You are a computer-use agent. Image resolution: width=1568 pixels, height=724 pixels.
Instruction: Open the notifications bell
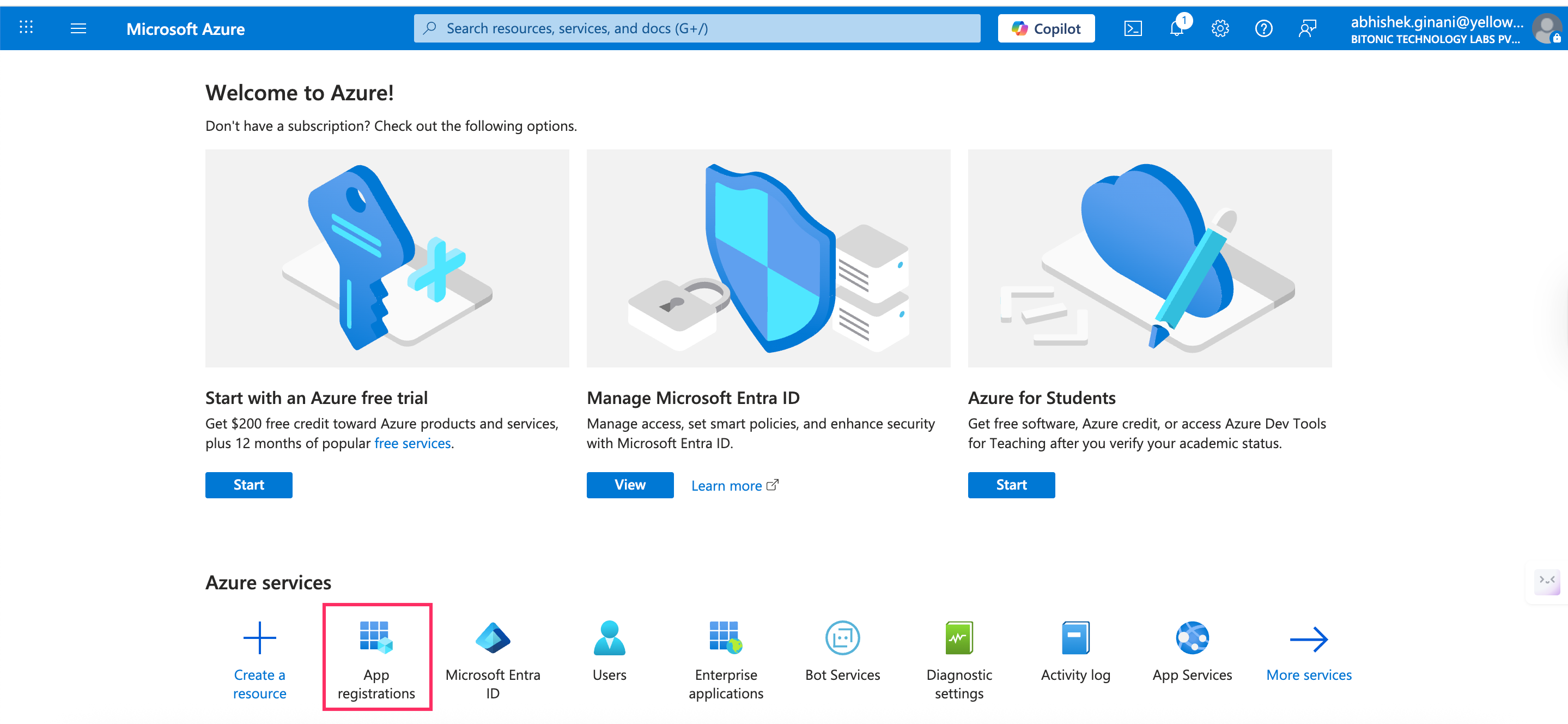[x=1177, y=28]
